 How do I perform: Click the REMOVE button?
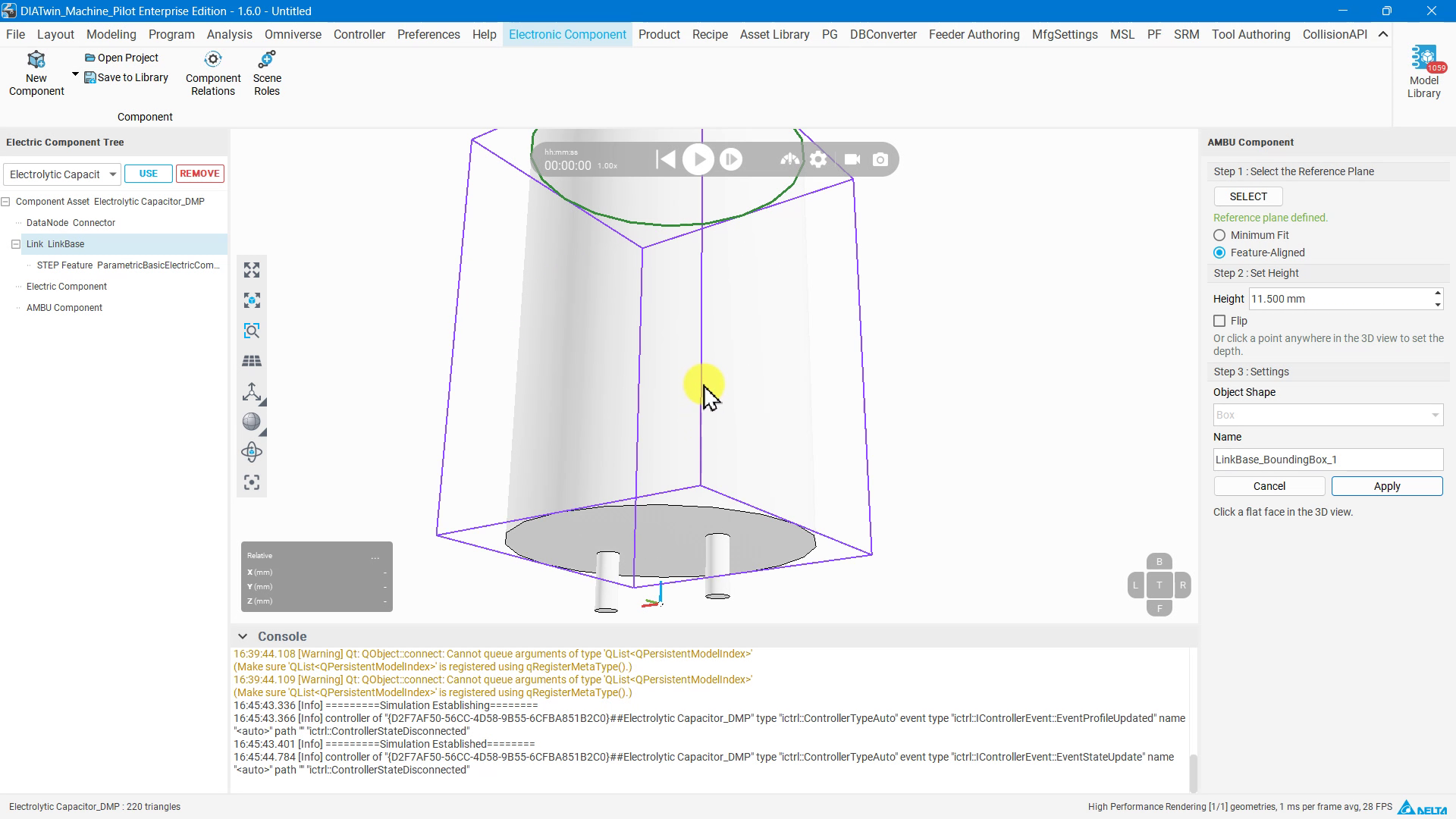[200, 174]
